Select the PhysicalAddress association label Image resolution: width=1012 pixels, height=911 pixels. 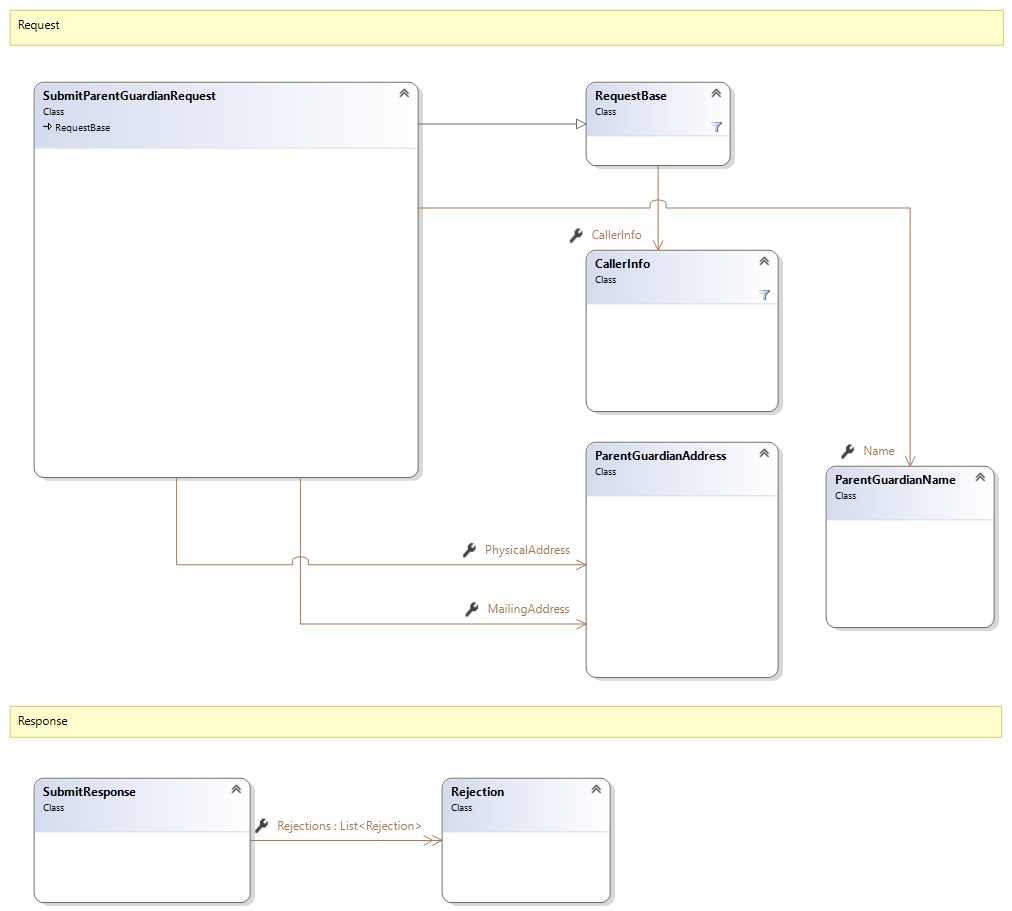coord(527,550)
